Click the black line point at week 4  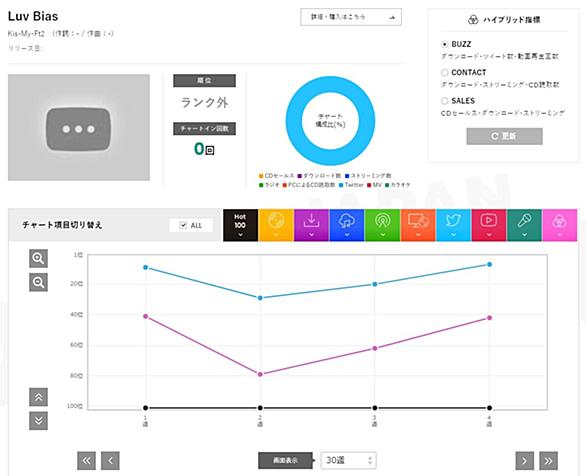coord(489,408)
